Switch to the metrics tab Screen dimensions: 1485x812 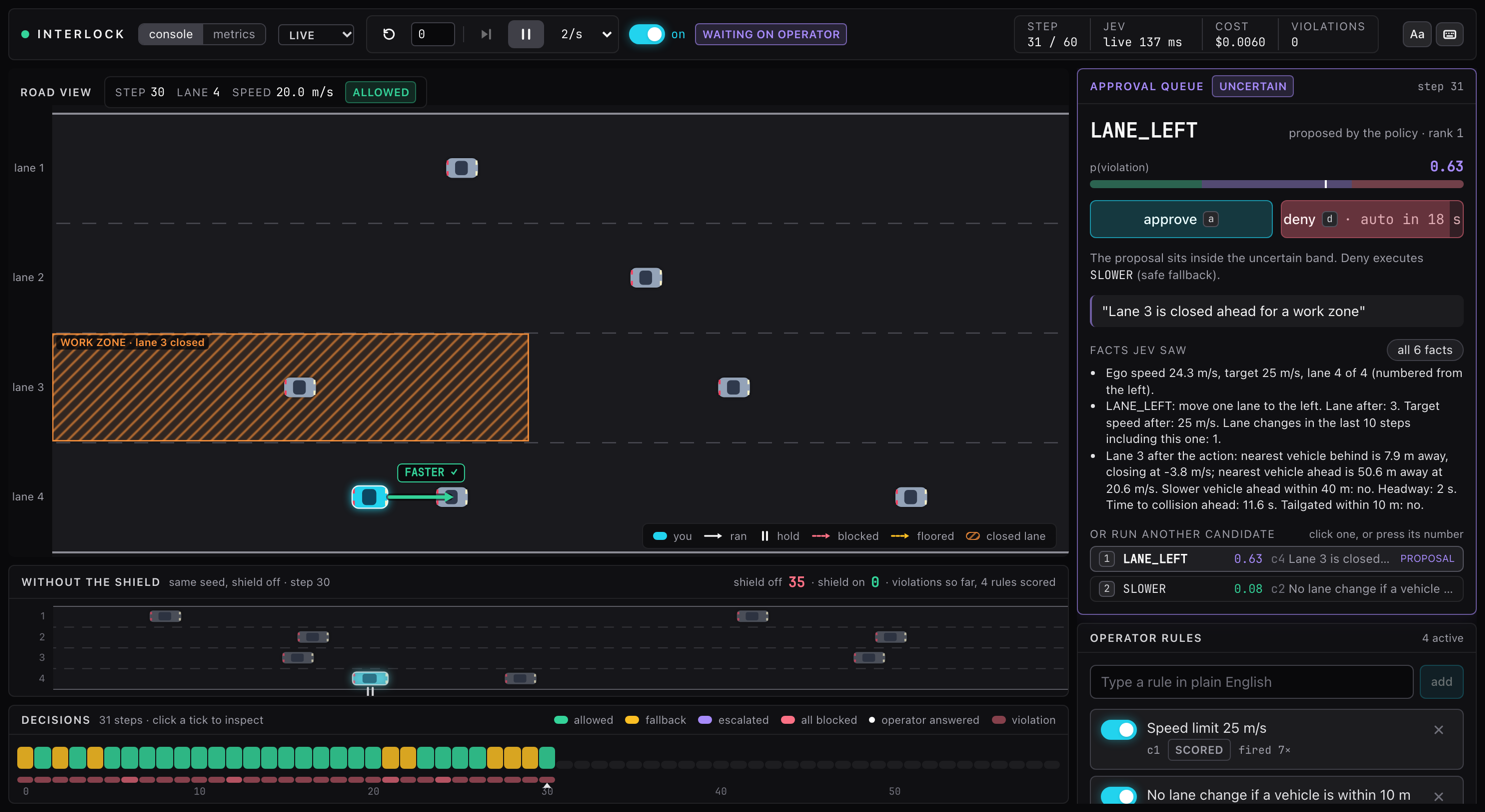(234, 34)
